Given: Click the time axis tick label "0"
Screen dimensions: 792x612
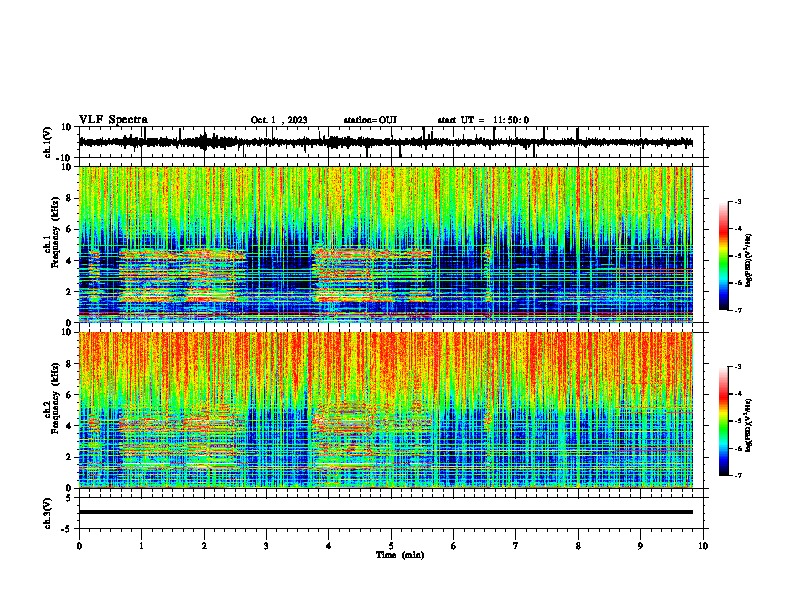Looking at the screenshot, I should [79, 546].
